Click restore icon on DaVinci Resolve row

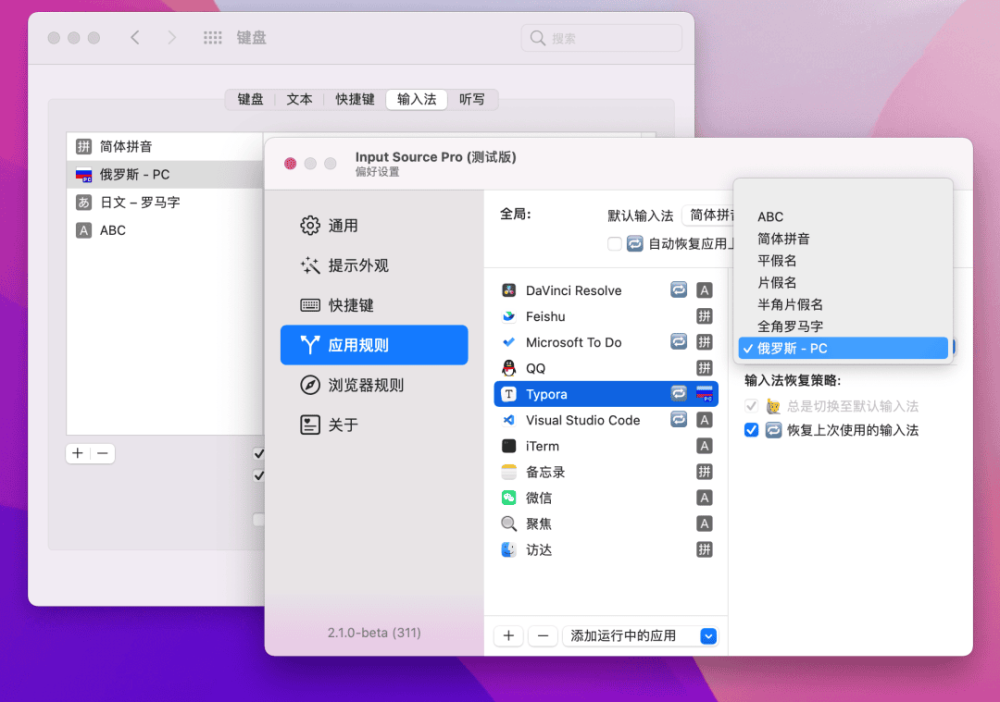(679, 290)
